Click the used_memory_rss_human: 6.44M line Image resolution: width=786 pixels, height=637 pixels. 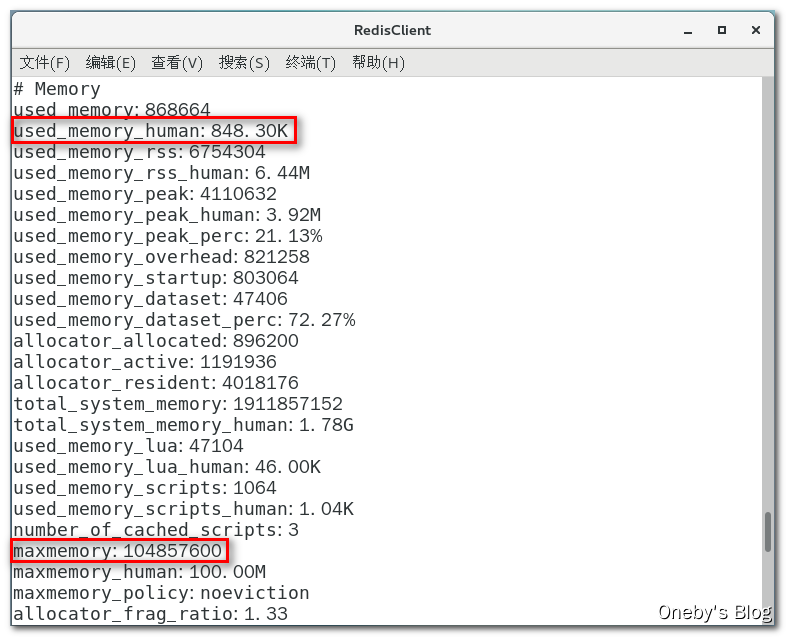pyautogui.click(x=161, y=173)
